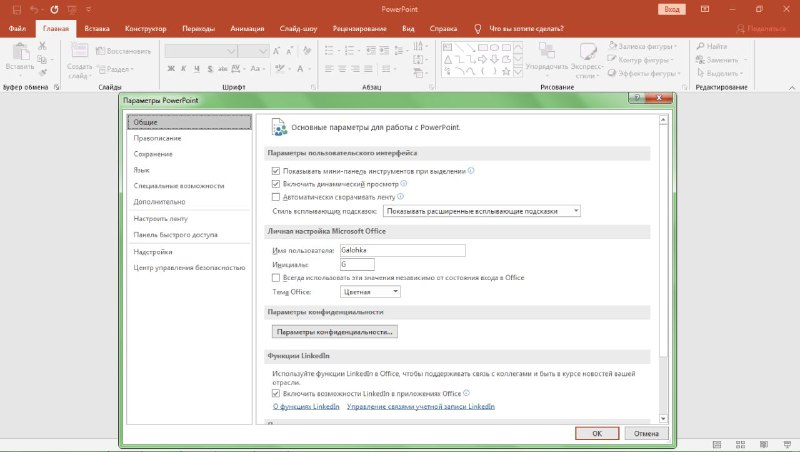Check 'Всегда использовать эти значения' checkbox
Viewport: 800px width, 452px height.
coord(276,278)
